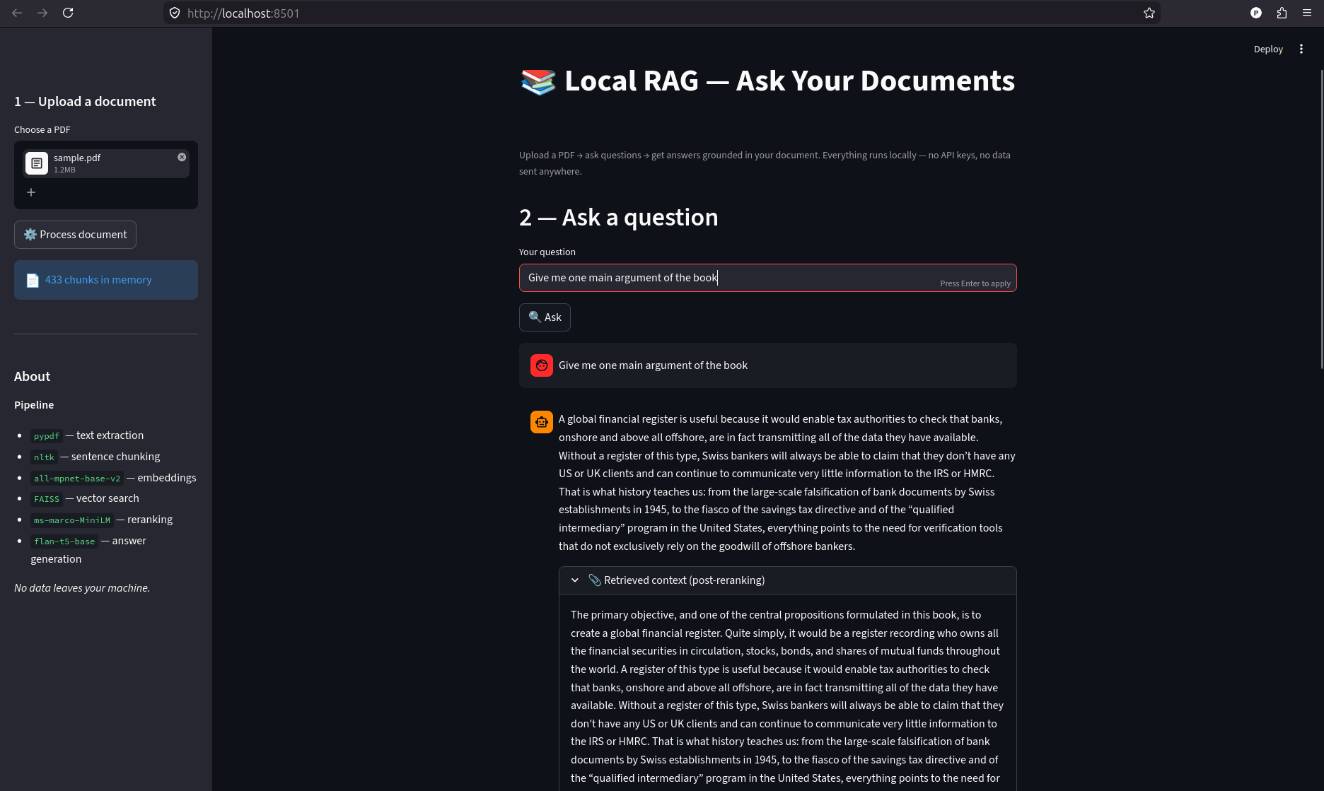1324x791 pixels.
Task: Click the sample.pdf file icon
Action: tap(37, 163)
